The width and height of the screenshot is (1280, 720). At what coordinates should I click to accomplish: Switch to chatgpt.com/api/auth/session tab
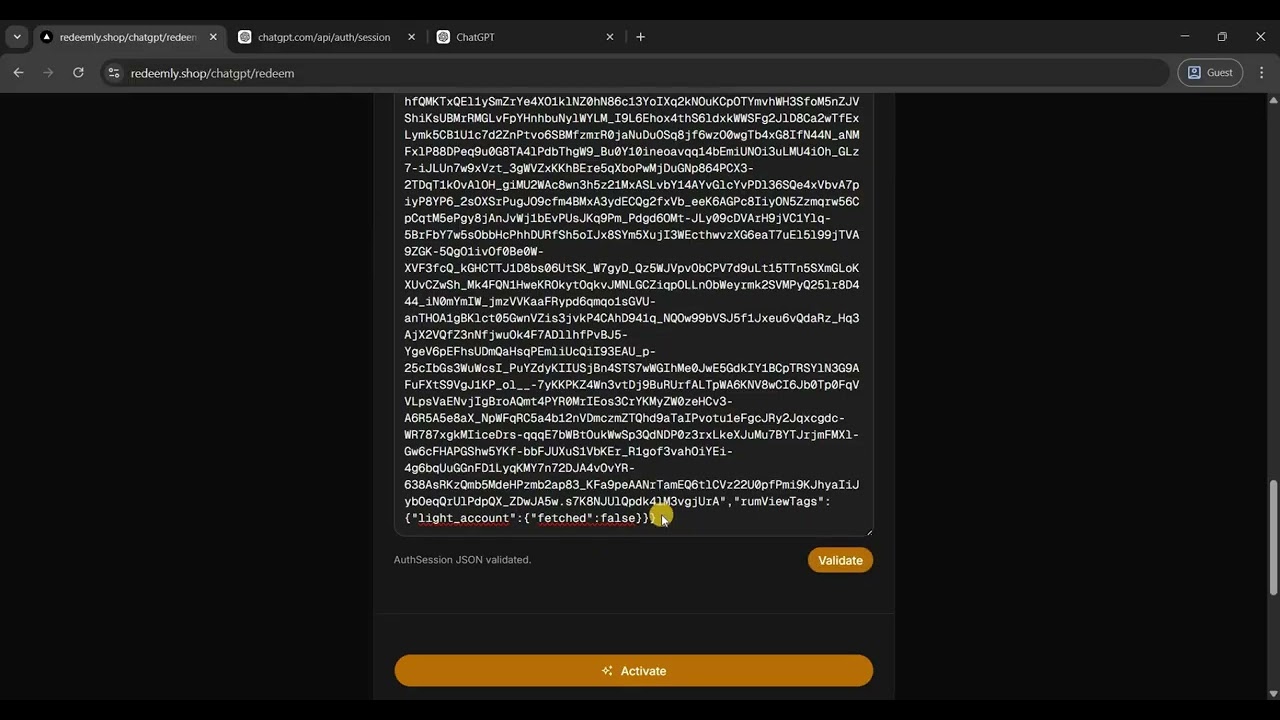coord(324,37)
